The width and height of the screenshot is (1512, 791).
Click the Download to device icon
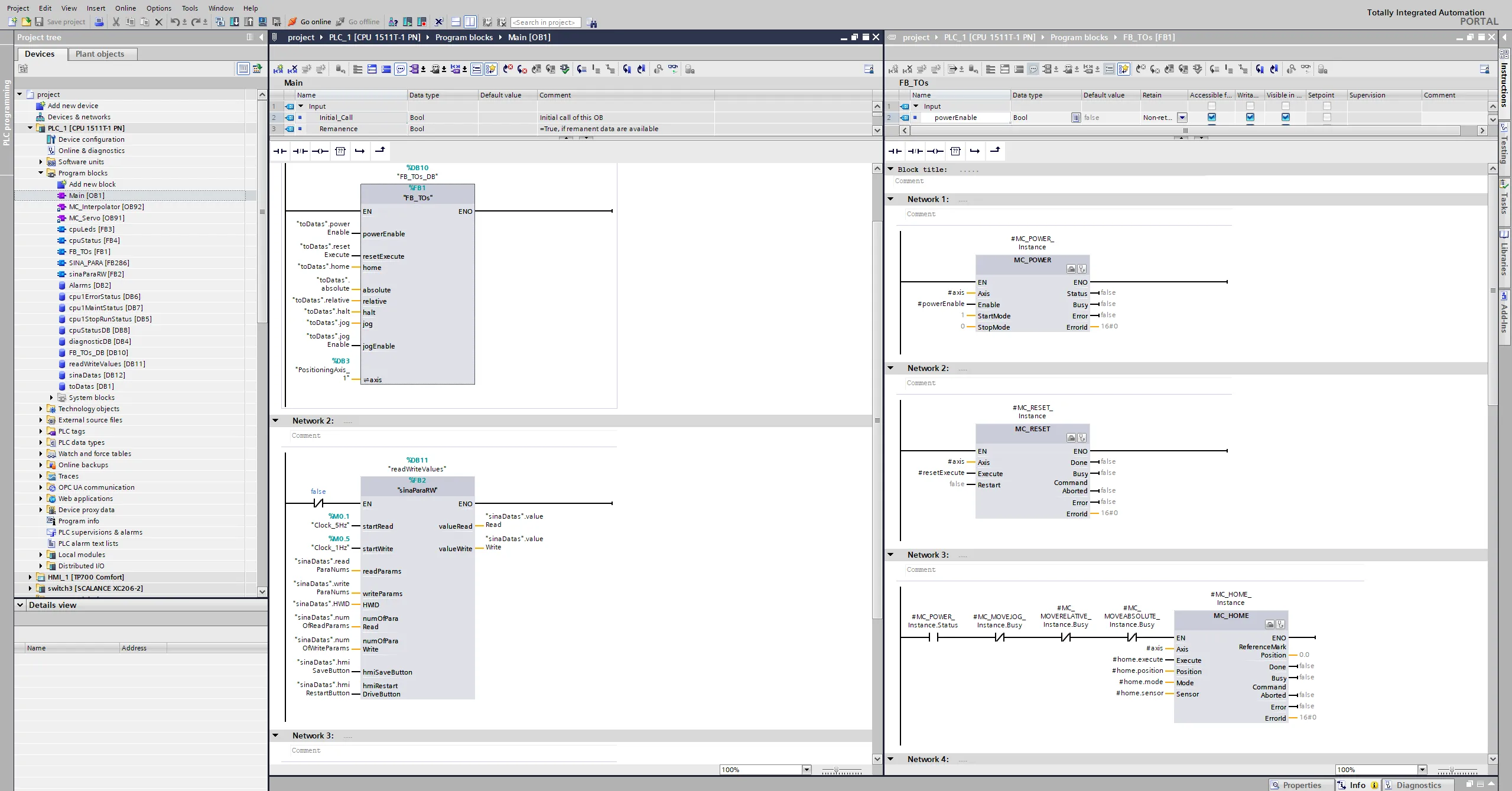[235, 22]
